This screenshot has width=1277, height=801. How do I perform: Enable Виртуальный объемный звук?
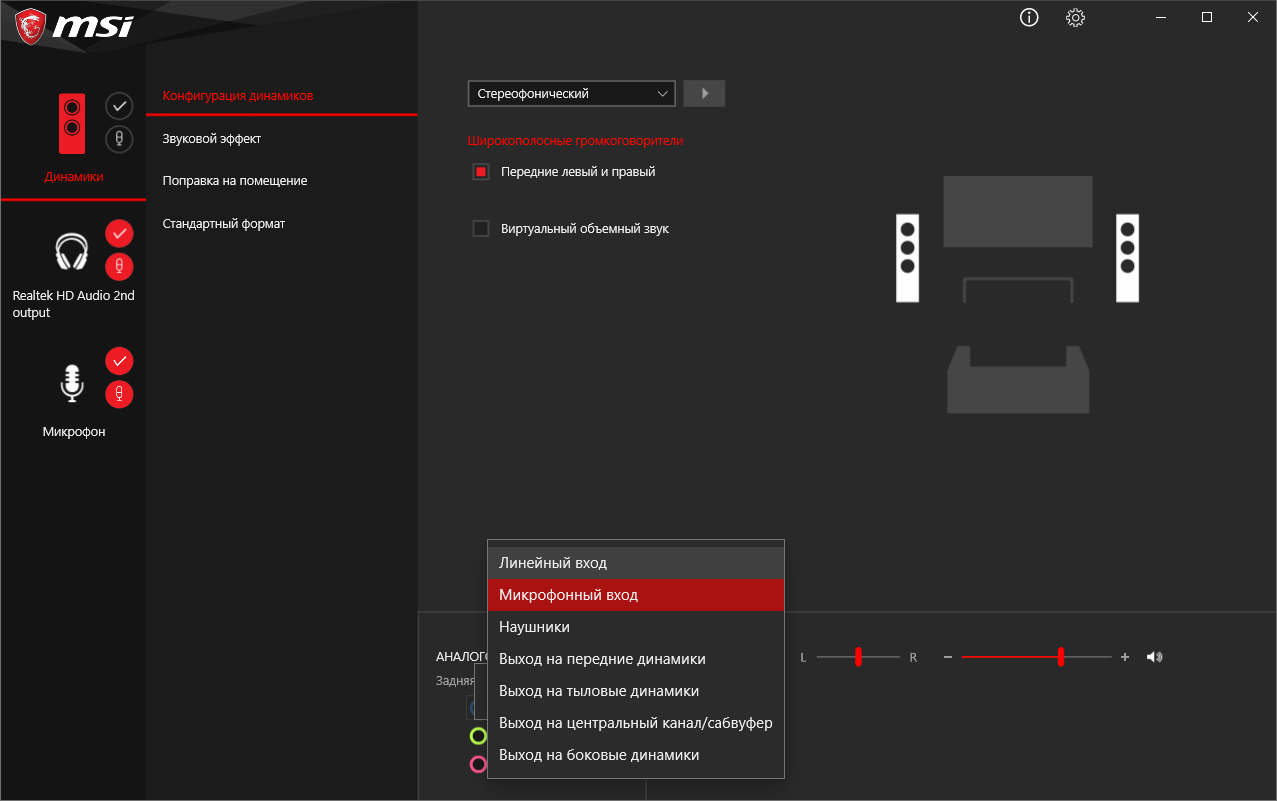(481, 229)
